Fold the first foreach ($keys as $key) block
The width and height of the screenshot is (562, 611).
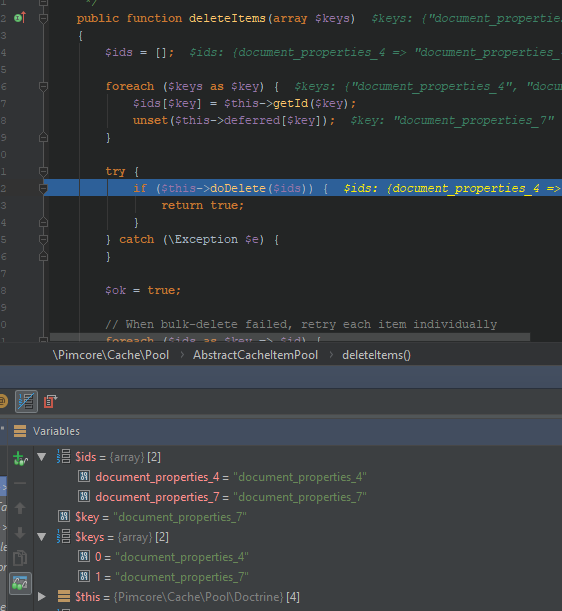click(43, 86)
